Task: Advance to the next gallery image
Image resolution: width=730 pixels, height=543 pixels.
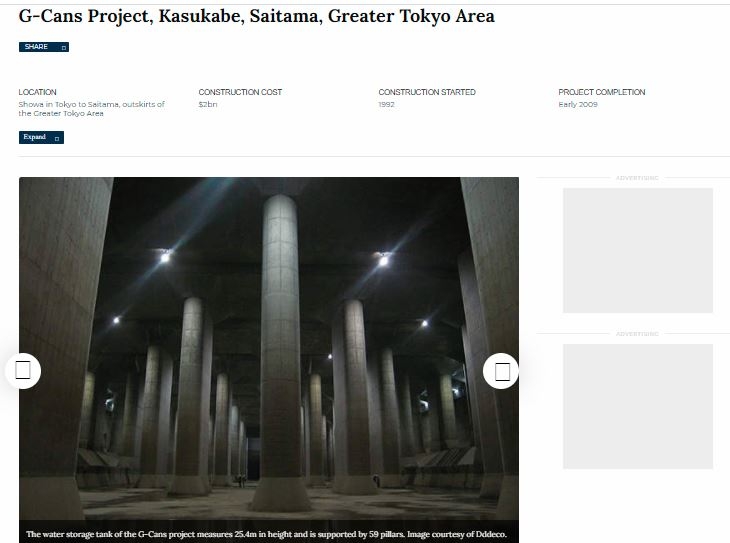Action: pos(501,371)
